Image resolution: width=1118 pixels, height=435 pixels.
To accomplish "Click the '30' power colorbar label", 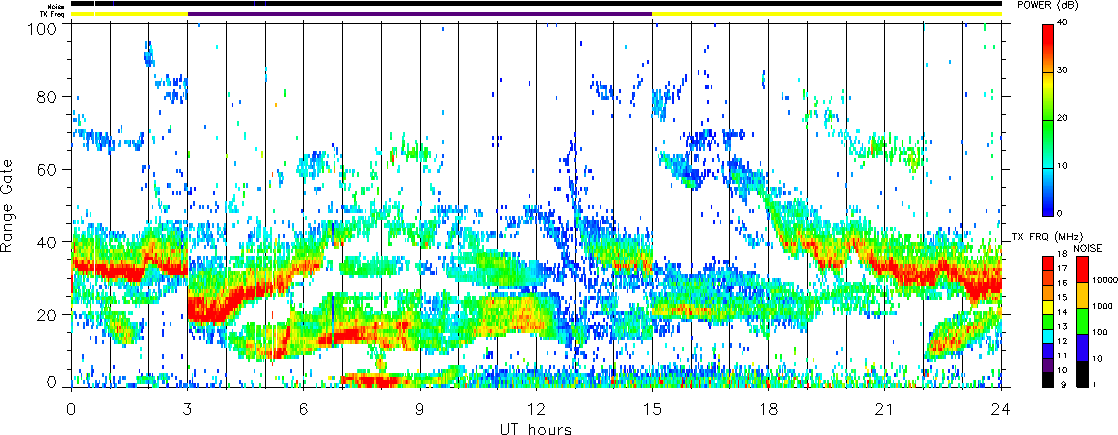I will pos(1062,71).
